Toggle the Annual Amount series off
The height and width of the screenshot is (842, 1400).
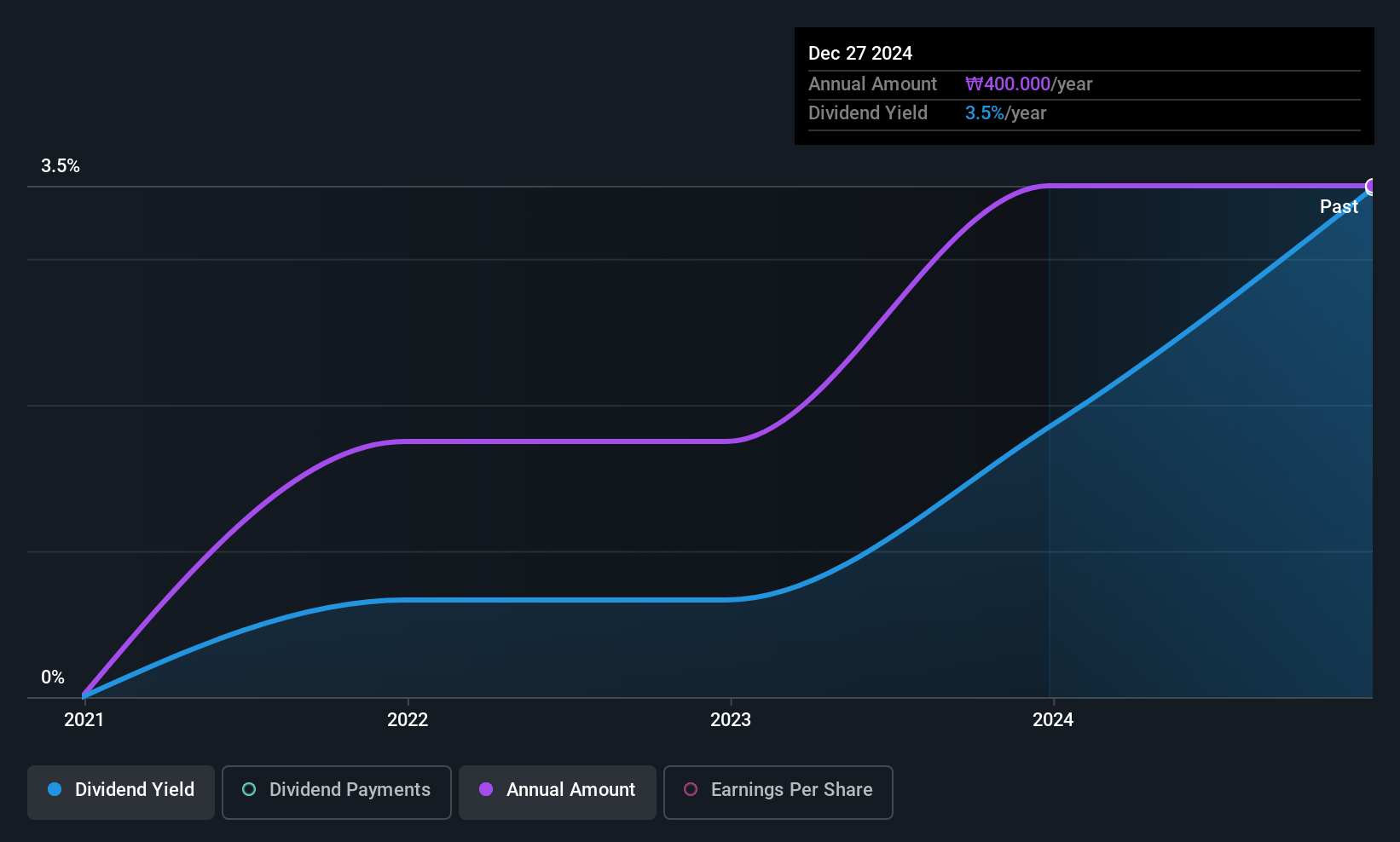coord(557,790)
